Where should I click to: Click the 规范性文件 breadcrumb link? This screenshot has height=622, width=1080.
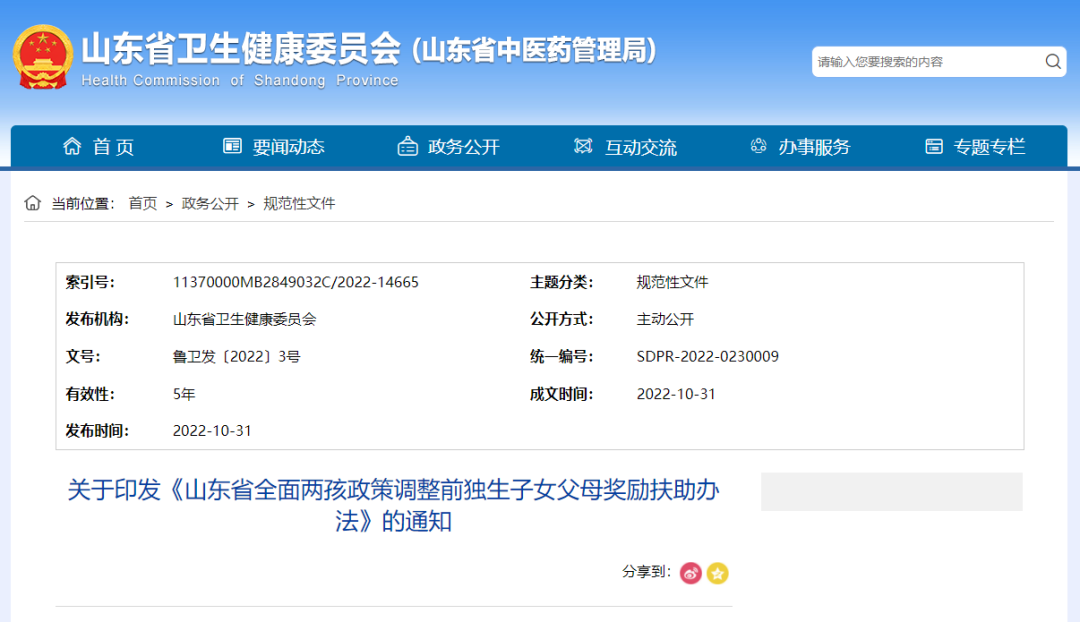coord(299,203)
